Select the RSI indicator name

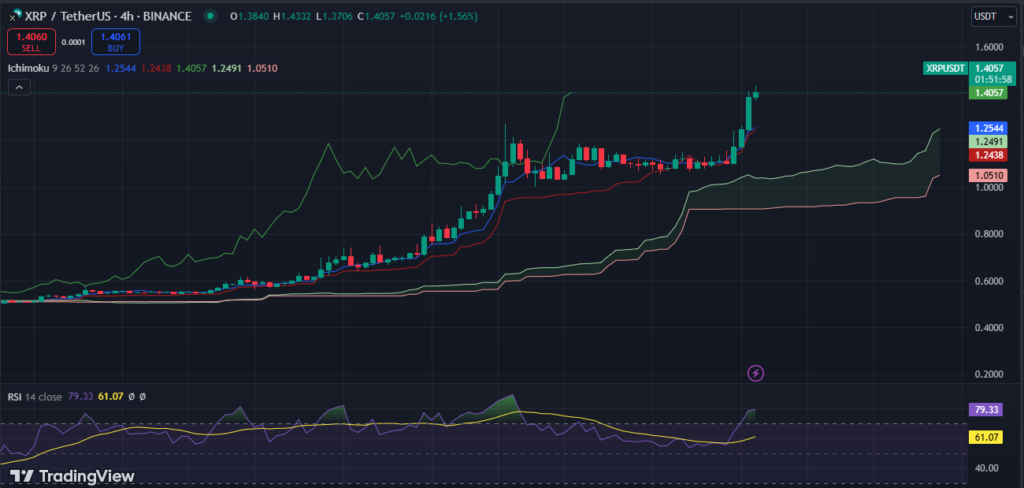(16, 396)
